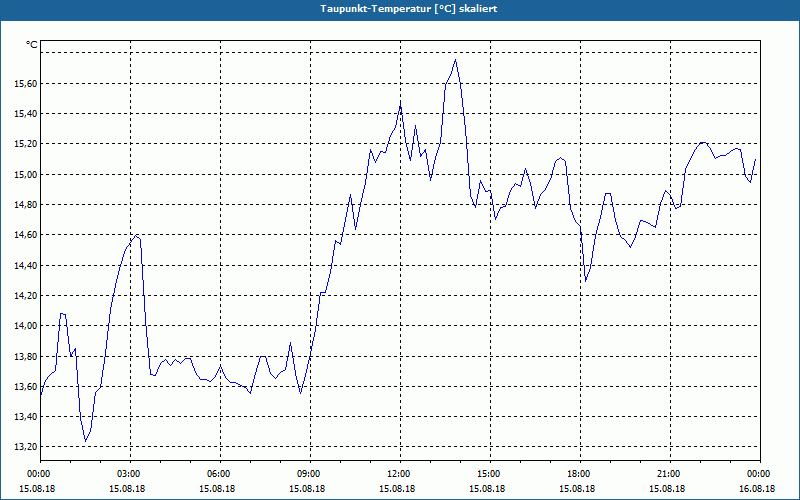Click the '15.08.18' date beneath 06:00

click(217, 489)
